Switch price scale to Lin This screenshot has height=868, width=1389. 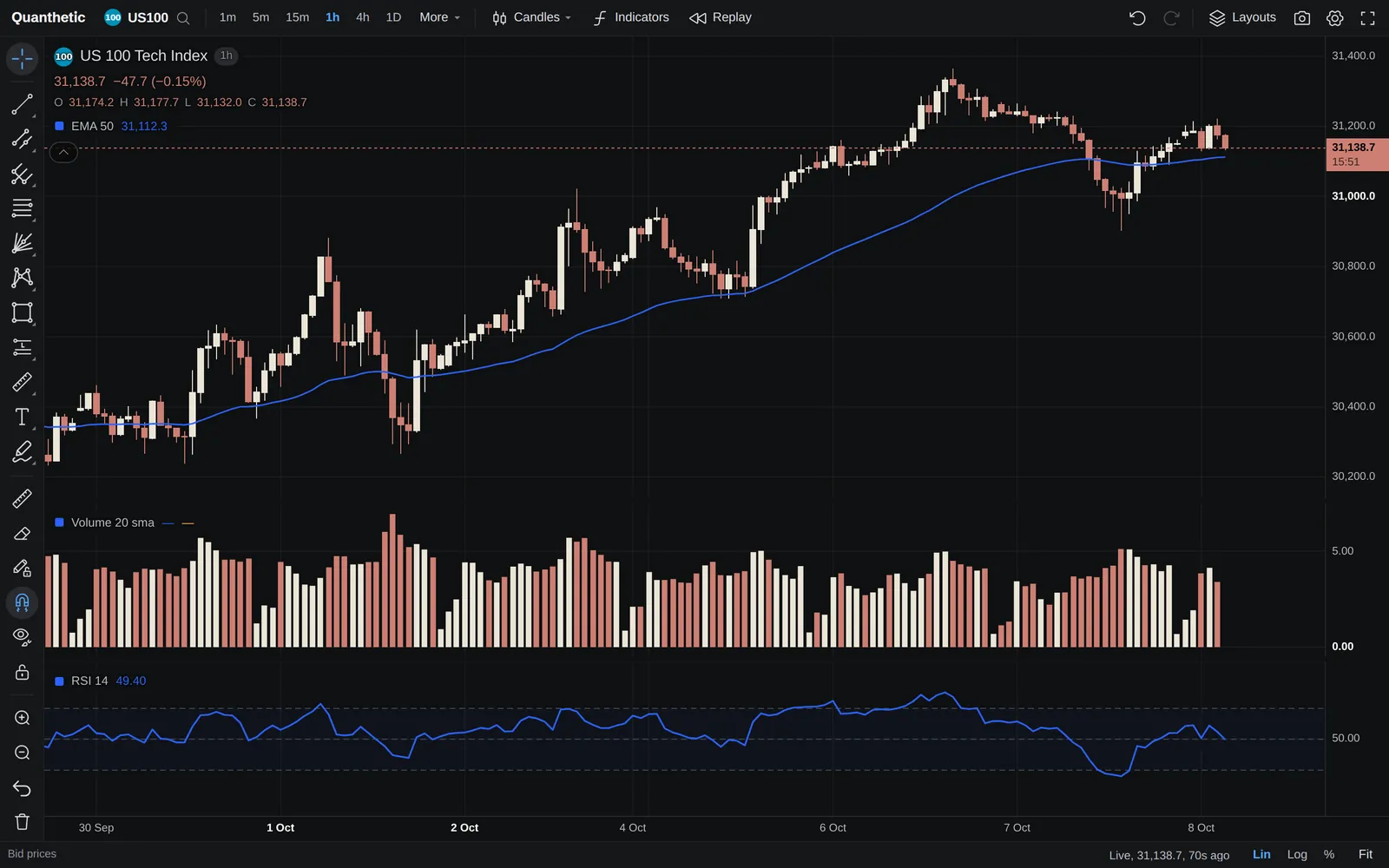[1261, 855]
